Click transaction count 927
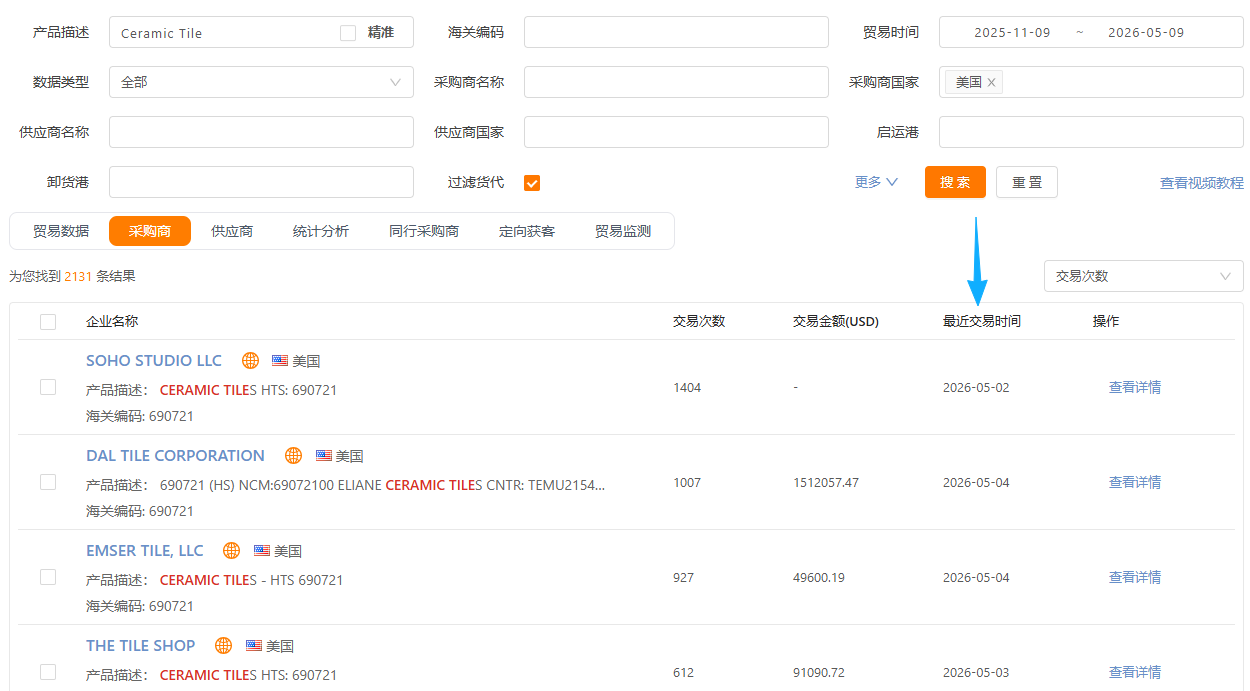The height and width of the screenshot is (691, 1250). point(683,578)
